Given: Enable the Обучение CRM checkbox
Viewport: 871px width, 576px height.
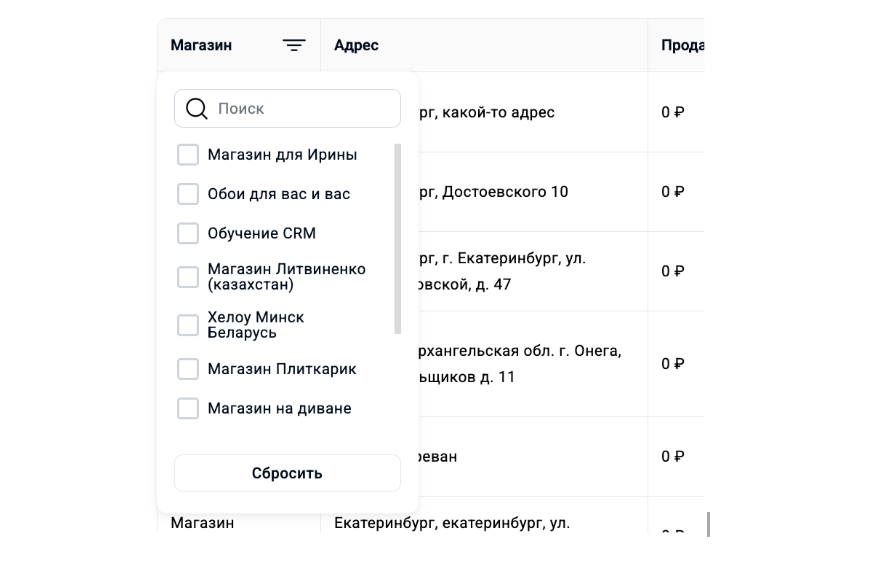Looking at the screenshot, I should (188, 233).
